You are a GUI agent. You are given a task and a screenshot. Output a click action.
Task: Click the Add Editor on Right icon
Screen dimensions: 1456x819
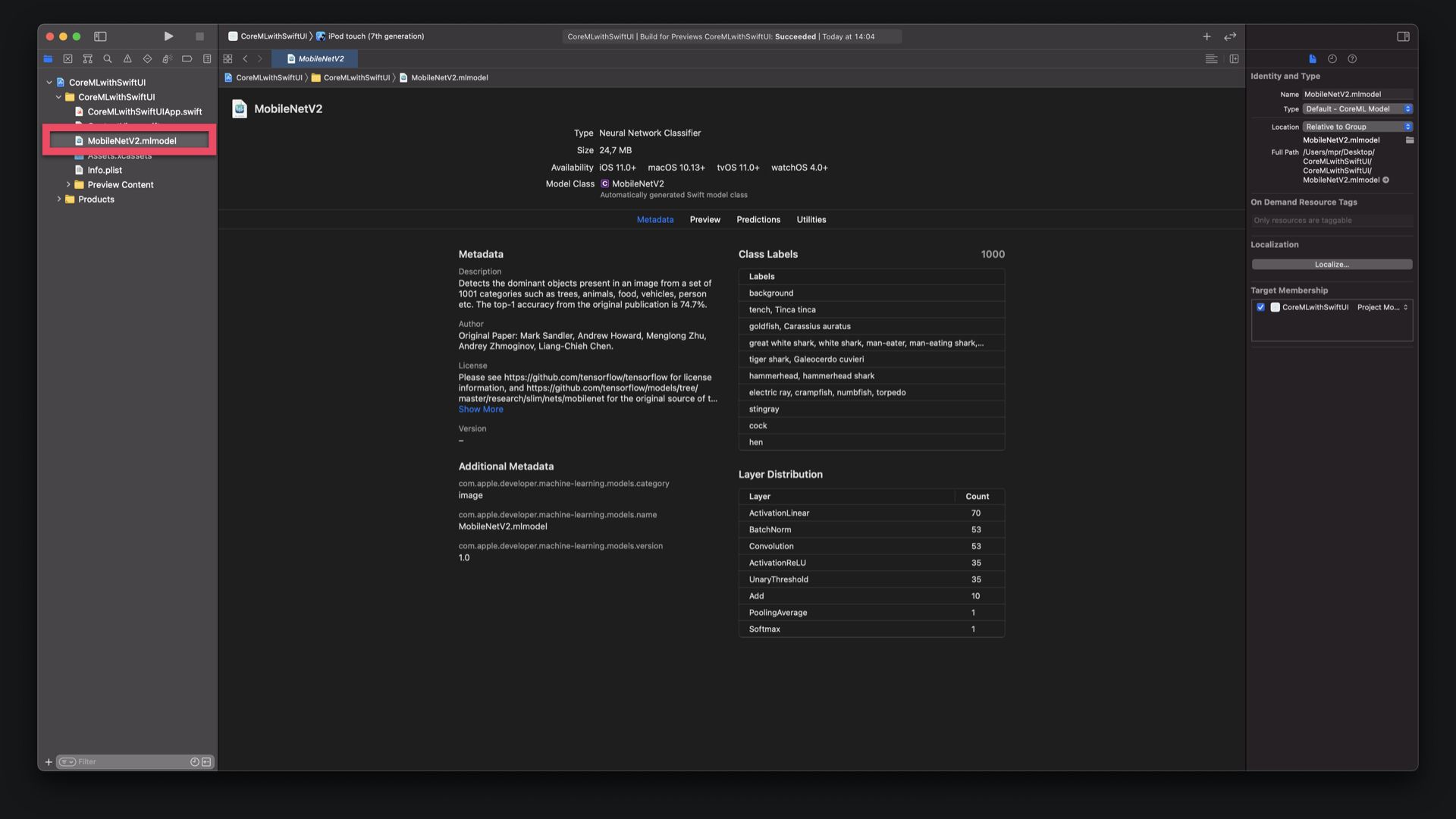point(1234,58)
